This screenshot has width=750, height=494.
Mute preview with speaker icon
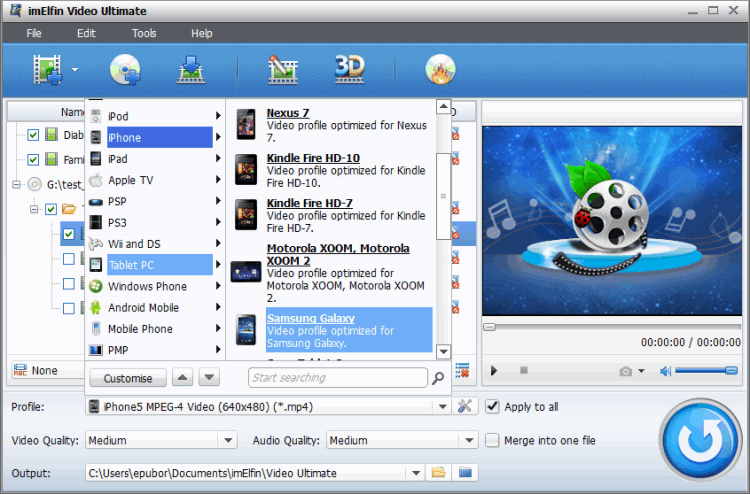click(x=665, y=371)
